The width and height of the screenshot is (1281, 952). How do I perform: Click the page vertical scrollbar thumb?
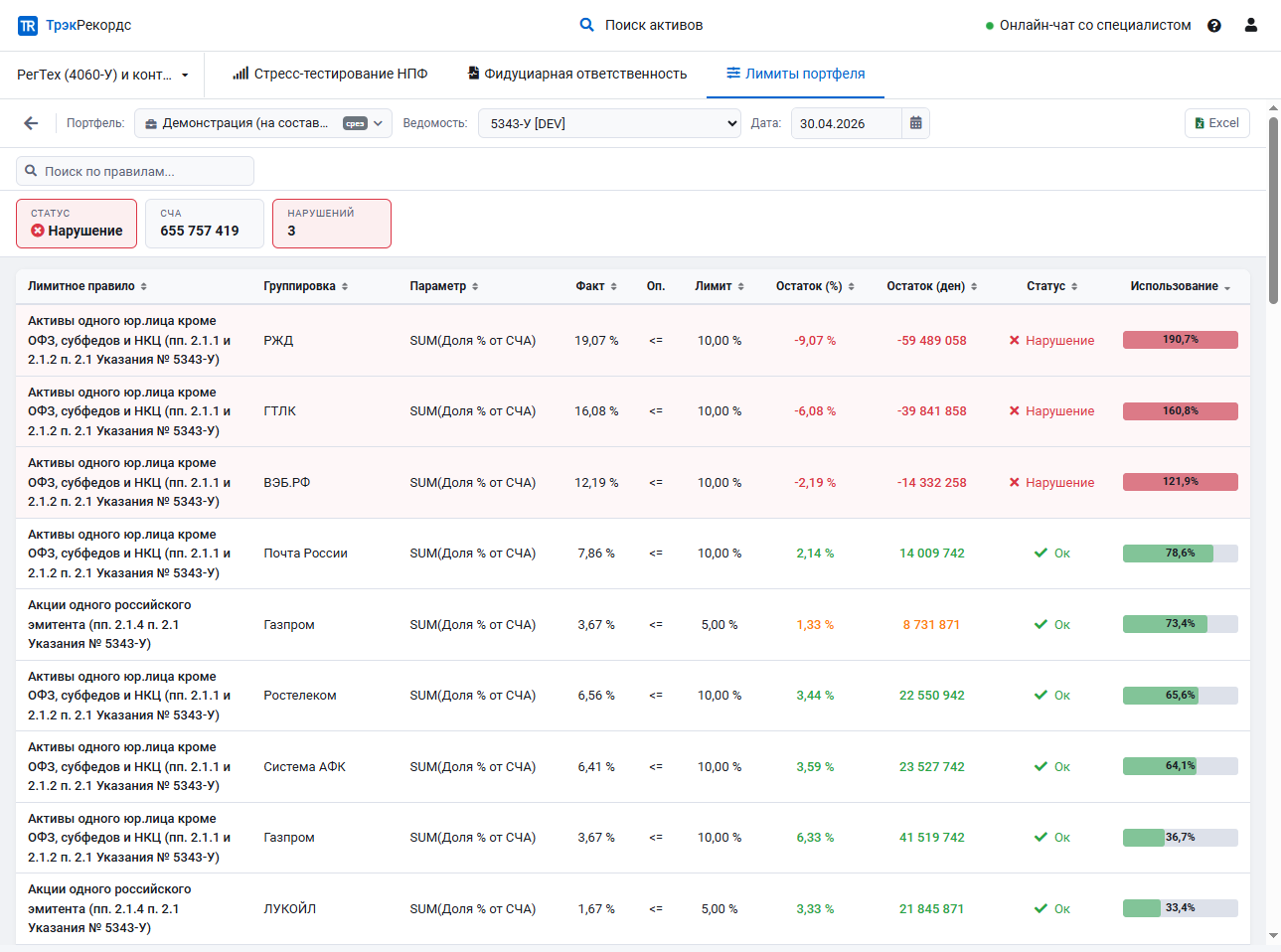(x=1274, y=211)
